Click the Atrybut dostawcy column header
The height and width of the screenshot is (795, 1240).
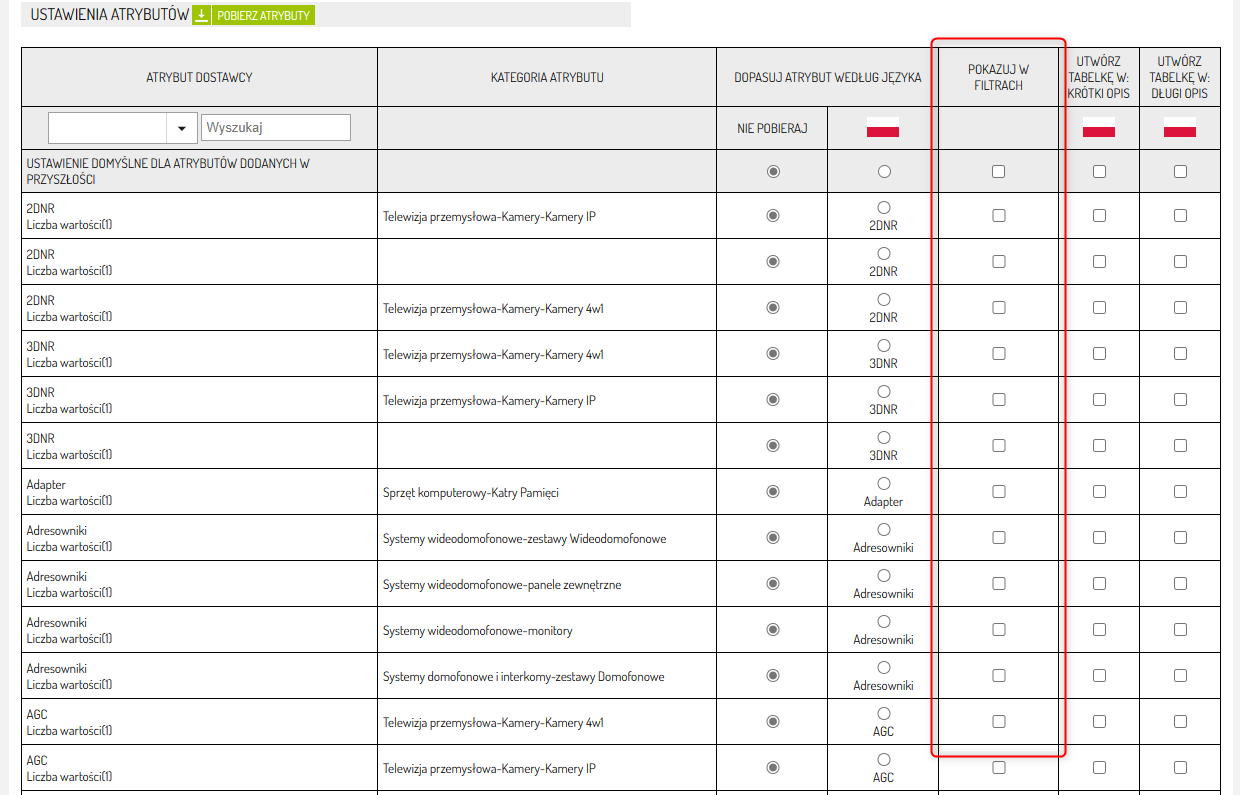coord(199,77)
